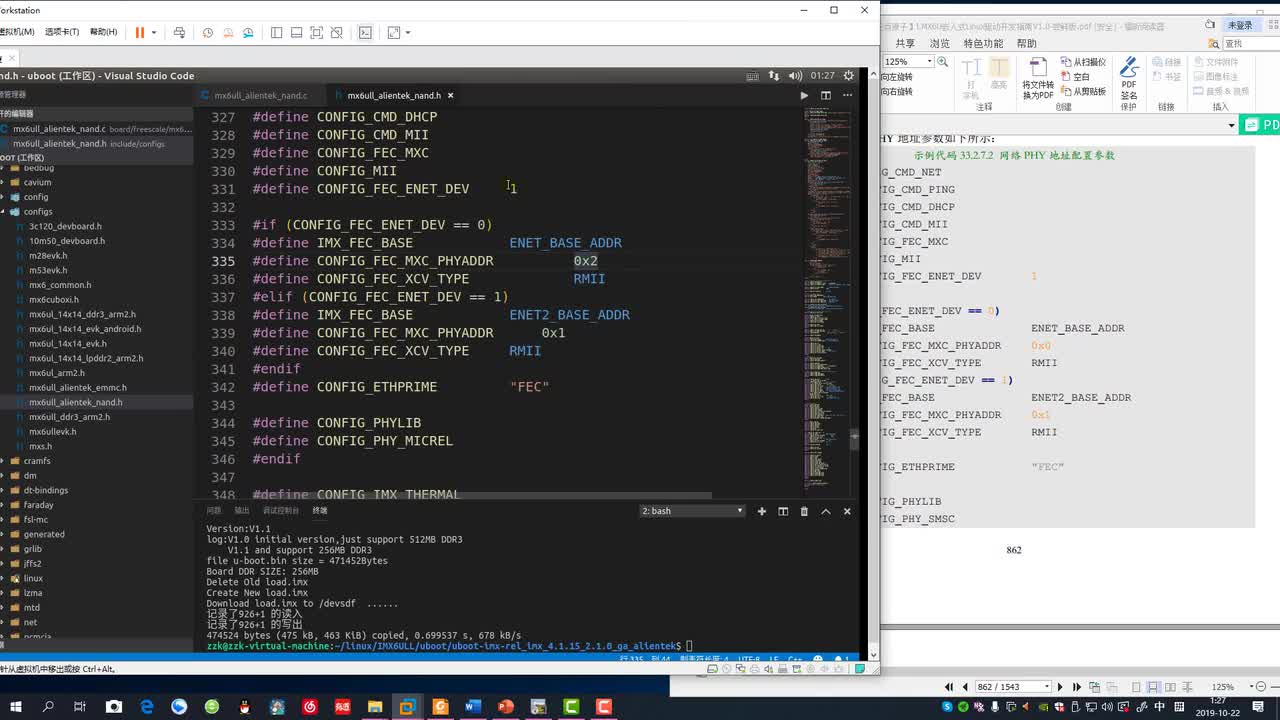Viewport: 1280px width, 720px height.
Task: Switch to the 问题 (Problems) panel tab
Action: coord(214,510)
